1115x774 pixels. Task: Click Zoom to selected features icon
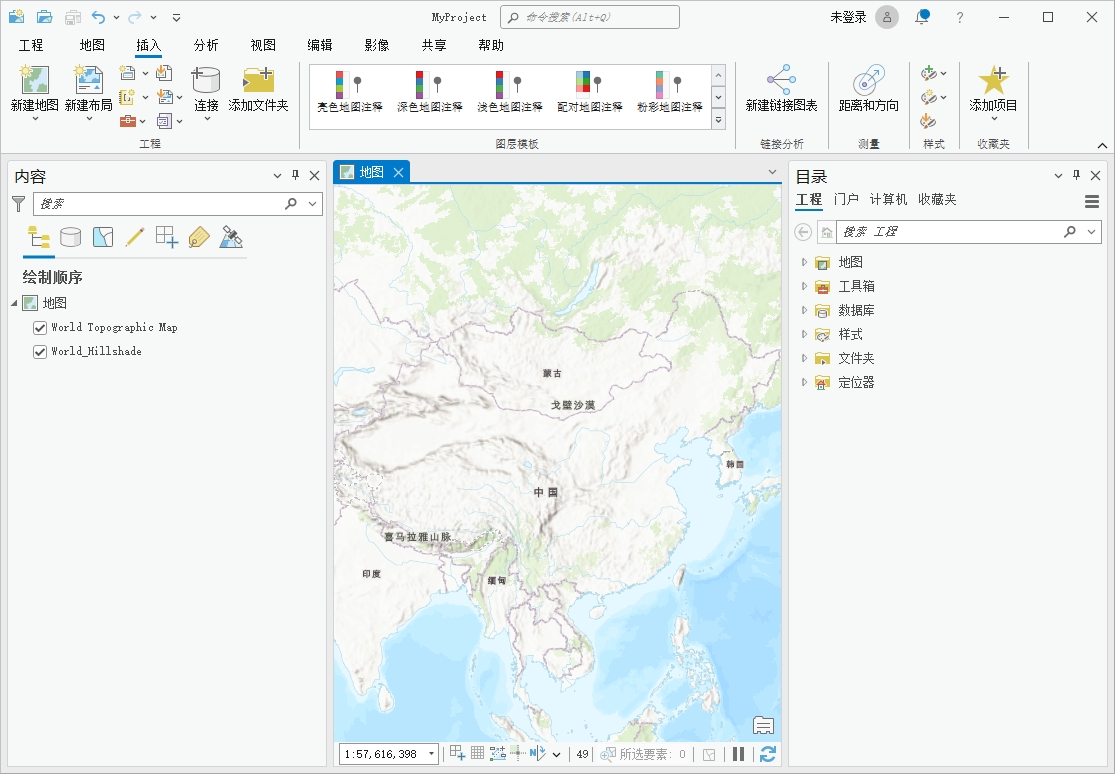click(x=607, y=754)
